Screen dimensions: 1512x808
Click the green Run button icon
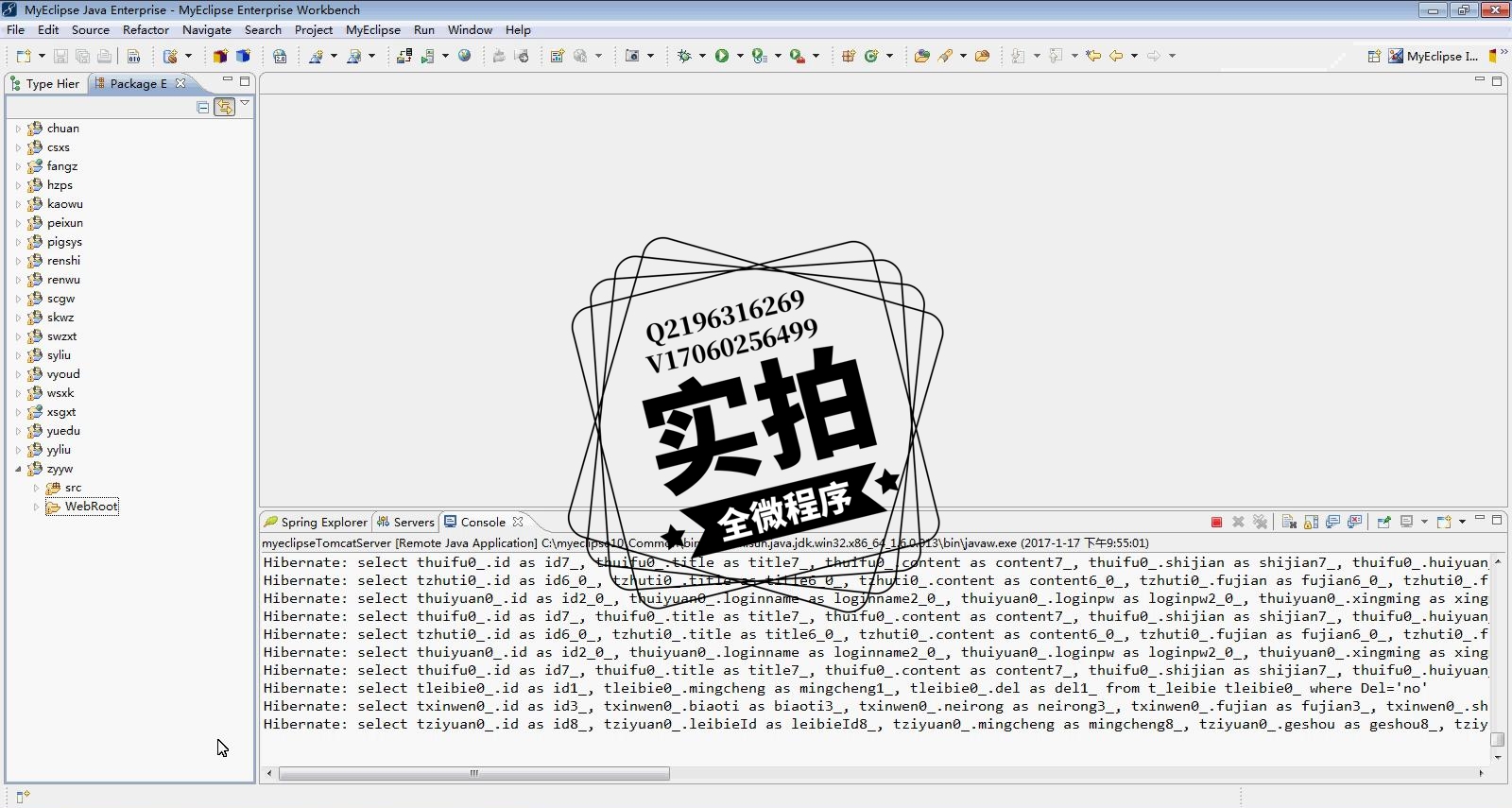point(721,56)
